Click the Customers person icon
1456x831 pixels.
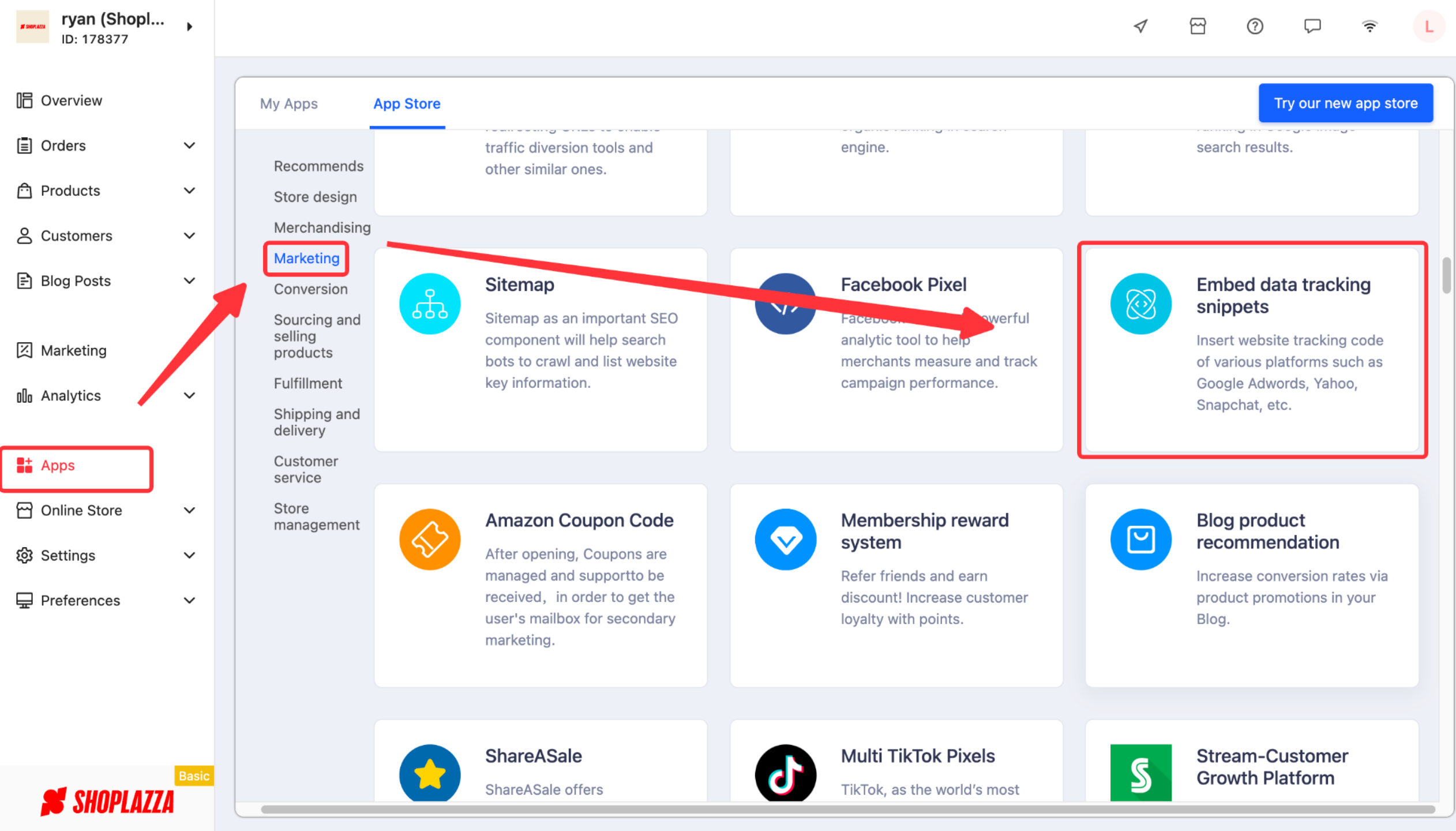24,235
